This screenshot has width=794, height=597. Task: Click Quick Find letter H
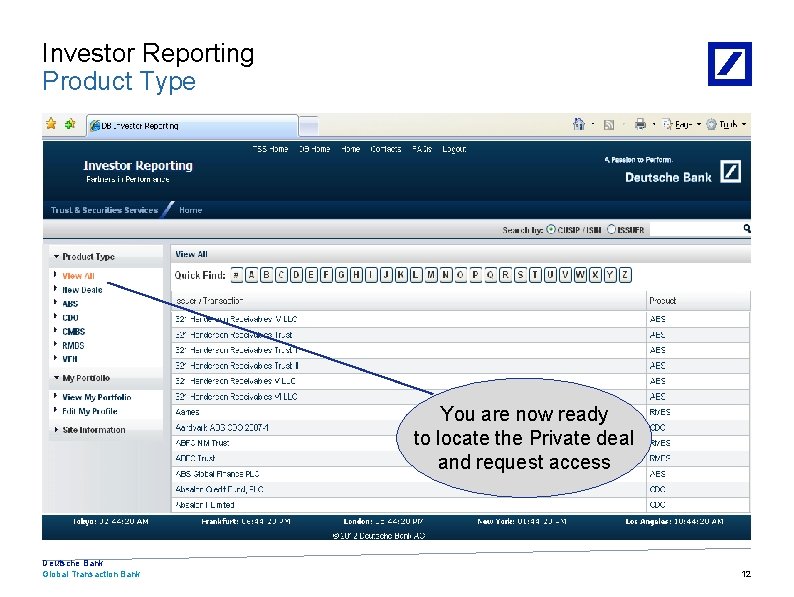[356, 275]
